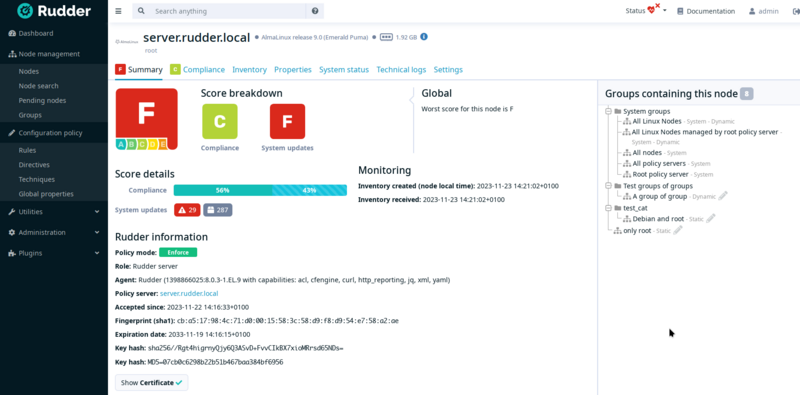The height and width of the screenshot is (395, 800).
Task: Open the System status tab
Action: 344,69
